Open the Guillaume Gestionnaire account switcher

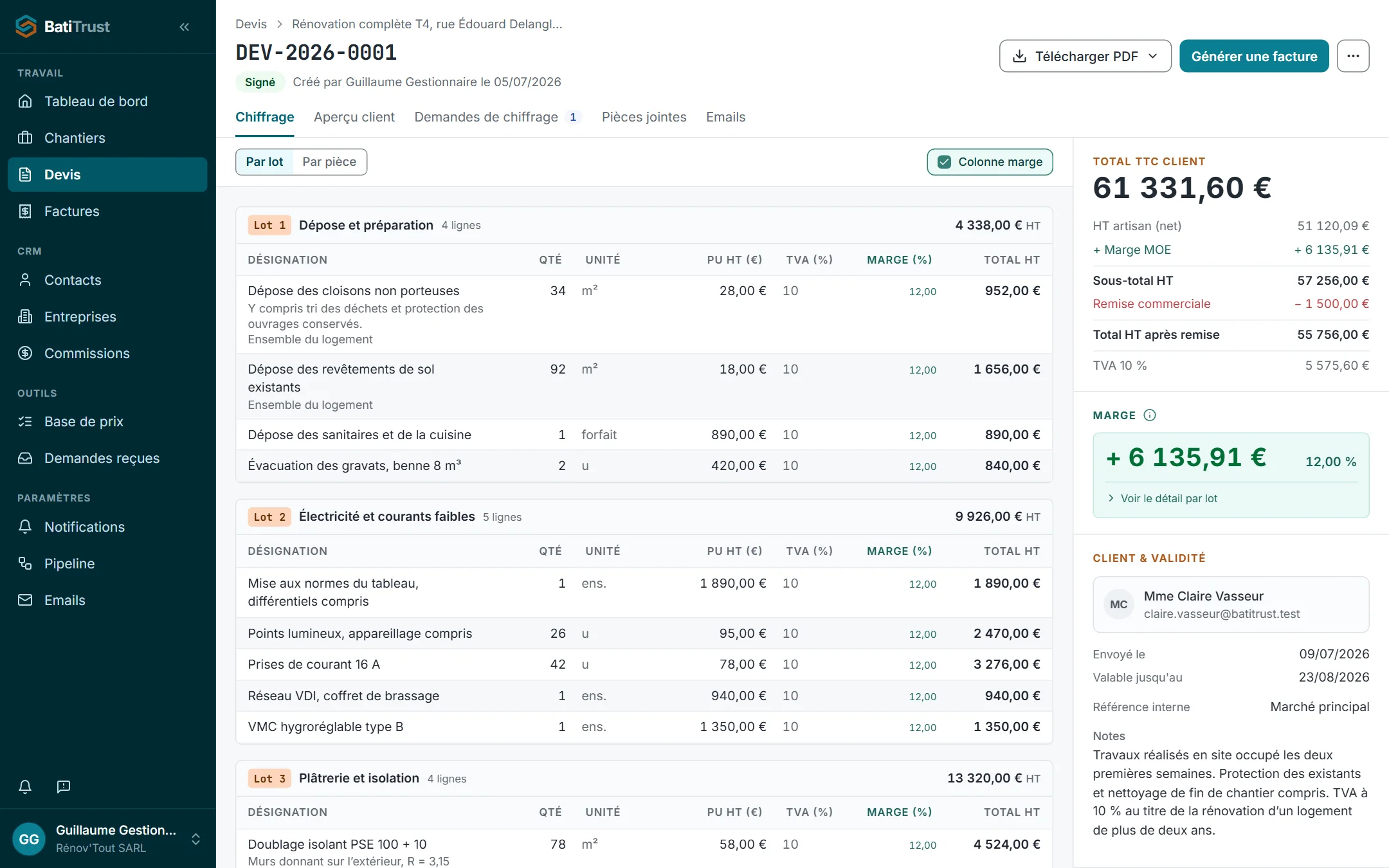coord(107,839)
